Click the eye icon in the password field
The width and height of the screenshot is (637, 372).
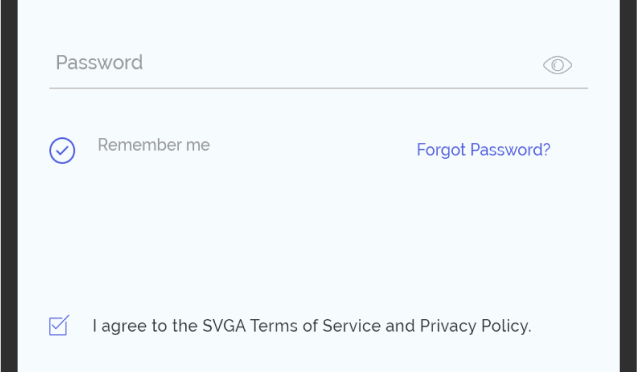557,65
